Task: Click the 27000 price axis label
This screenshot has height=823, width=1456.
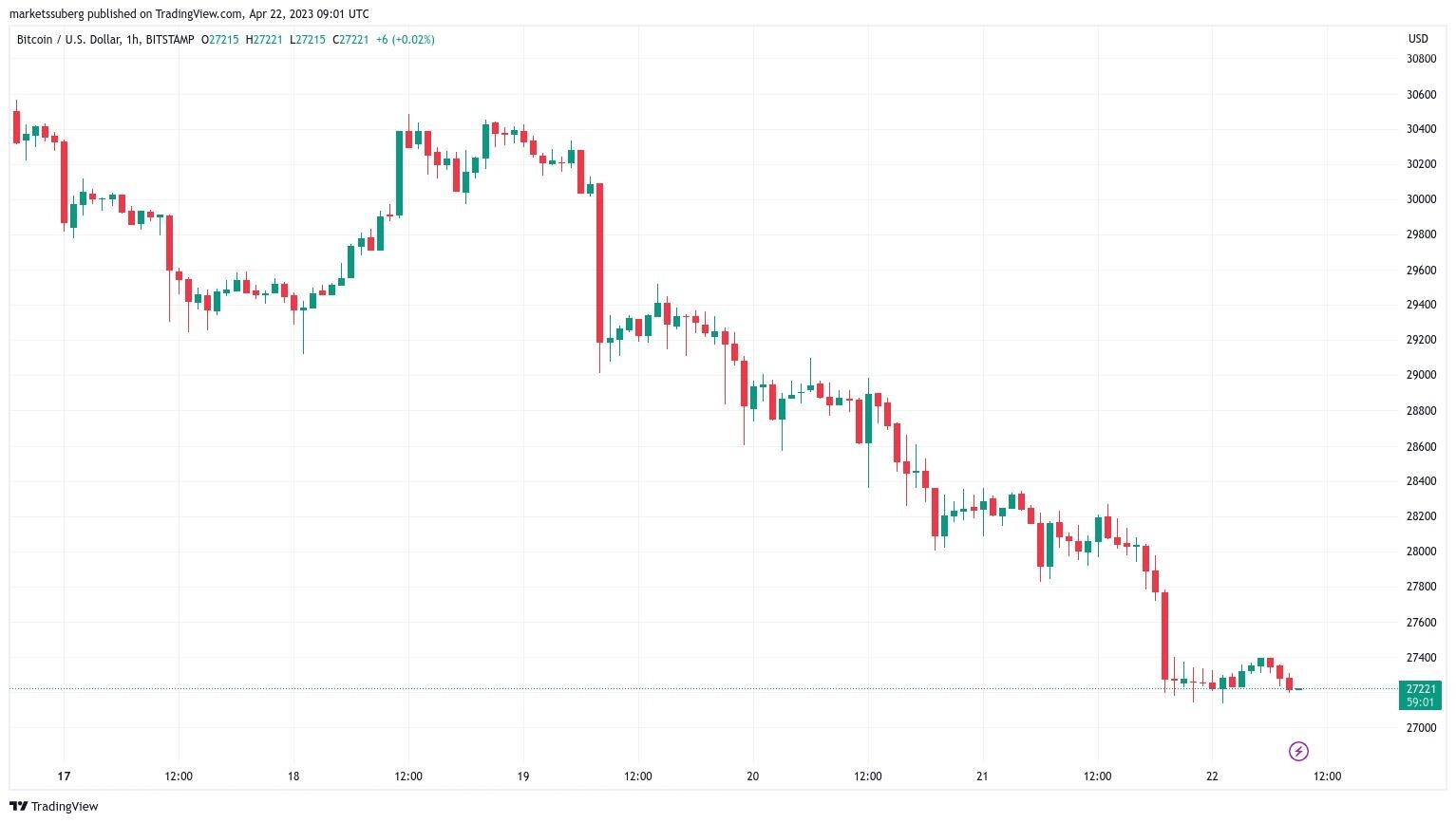Action: 1421,728
